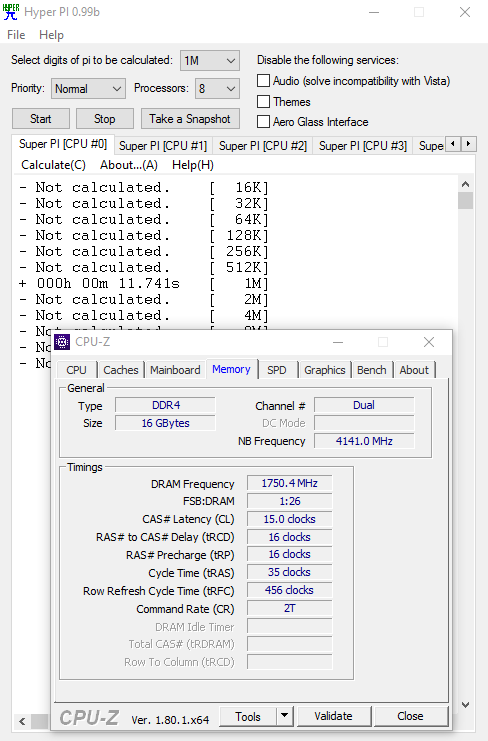Switch to Super PI [CPU #0] tab
The width and height of the screenshot is (488, 741).
[63, 144]
